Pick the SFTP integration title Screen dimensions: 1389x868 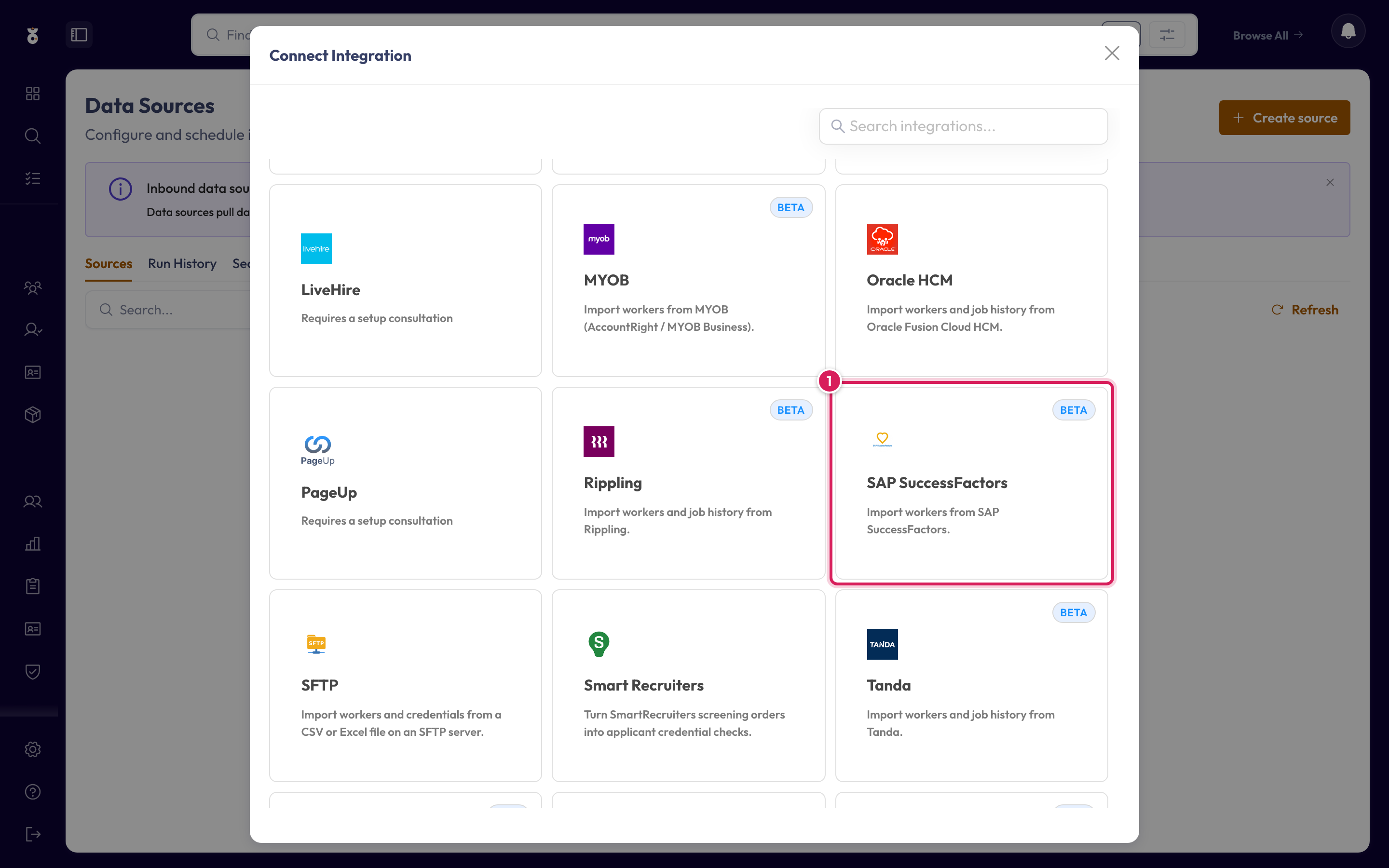click(x=320, y=685)
